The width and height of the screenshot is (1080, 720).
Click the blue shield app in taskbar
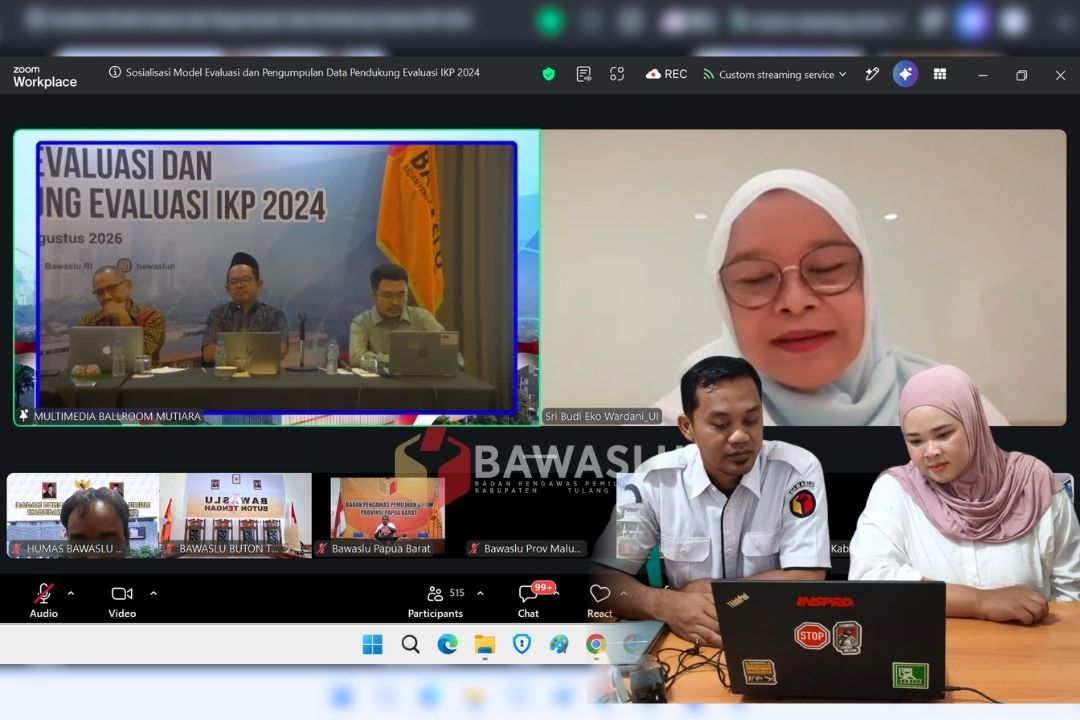[522, 644]
